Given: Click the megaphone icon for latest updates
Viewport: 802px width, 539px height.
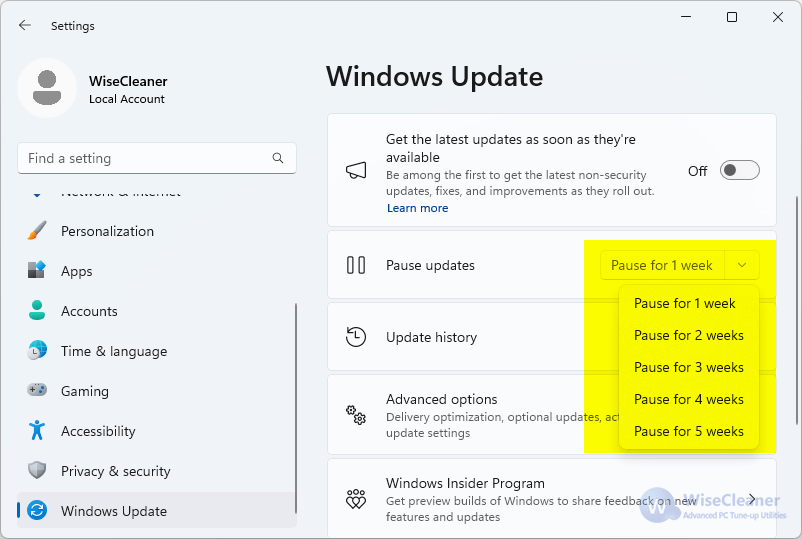Looking at the screenshot, I should [356, 170].
